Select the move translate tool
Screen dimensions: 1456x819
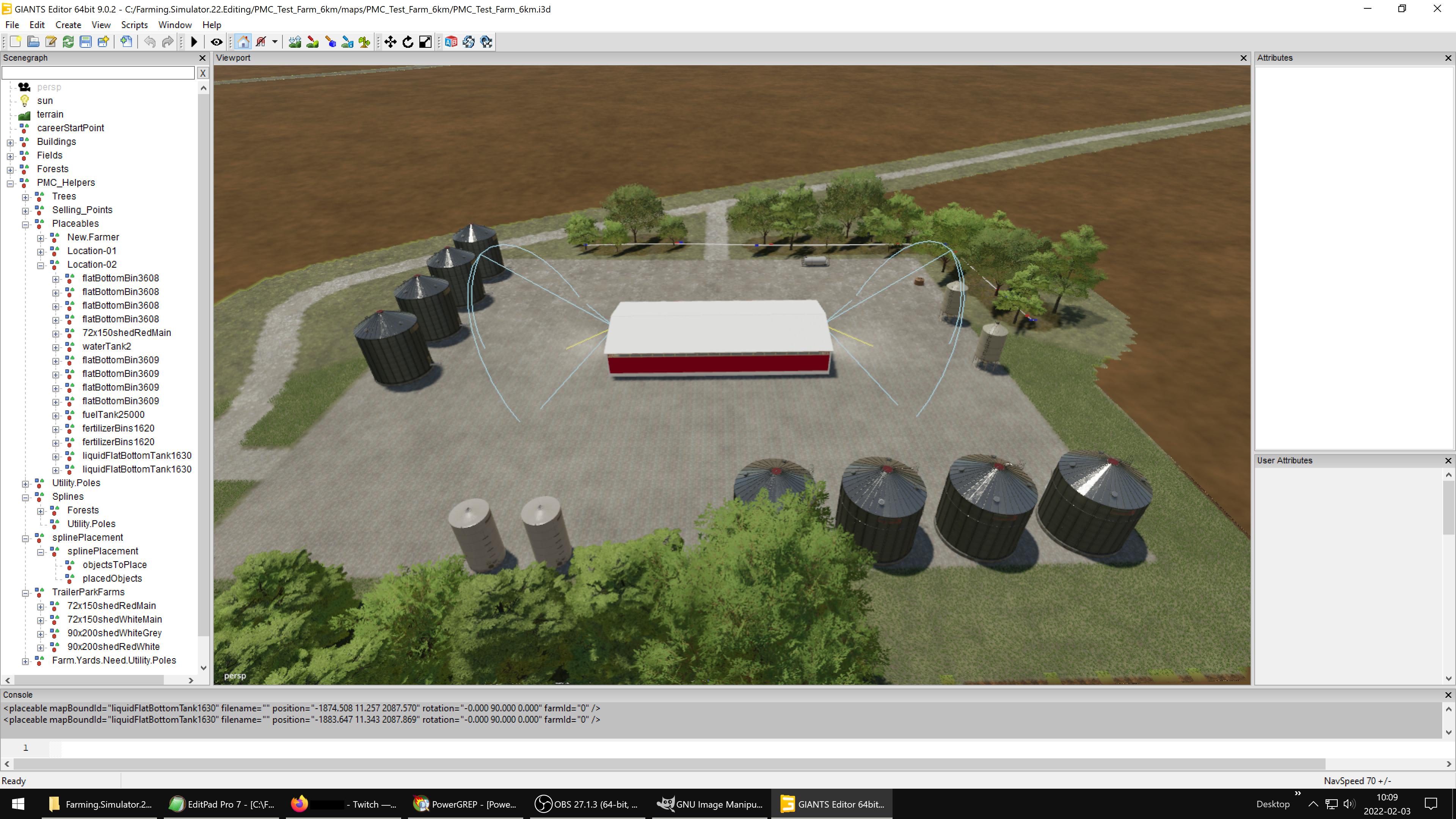coord(391,42)
